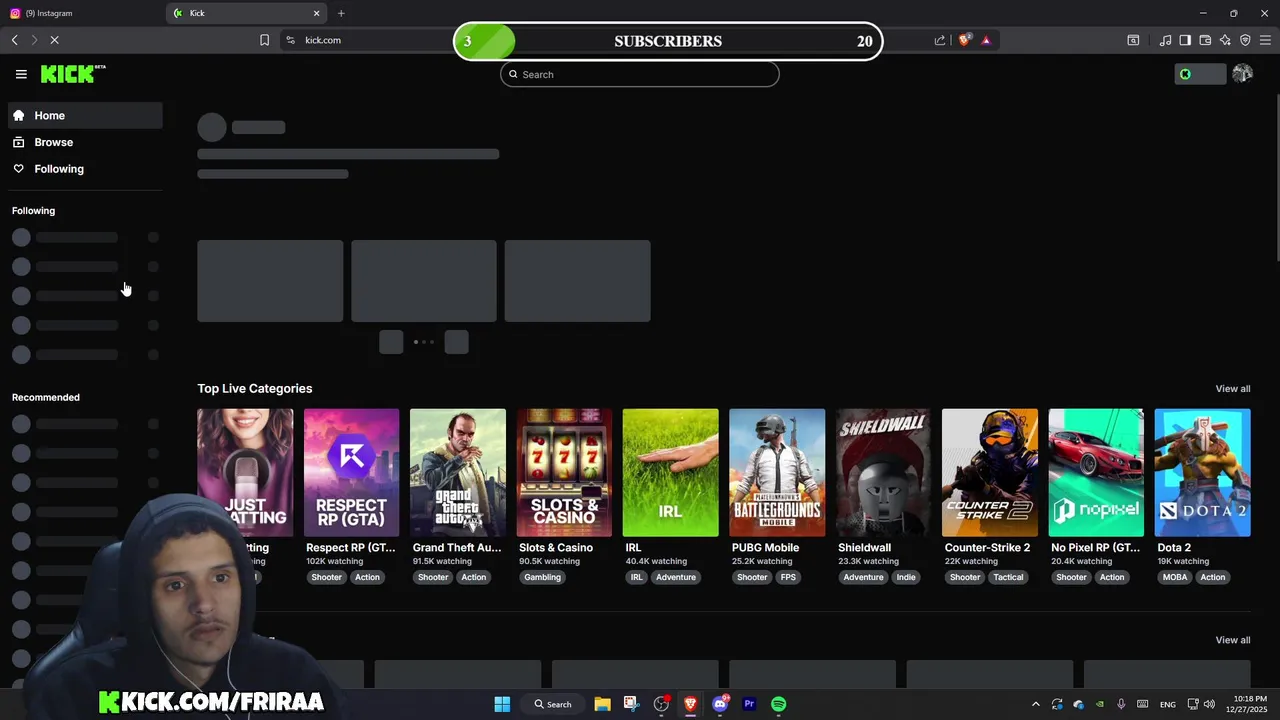Click the ENG language indicator
Image resolution: width=1280 pixels, height=720 pixels.
pos(1167,704)
